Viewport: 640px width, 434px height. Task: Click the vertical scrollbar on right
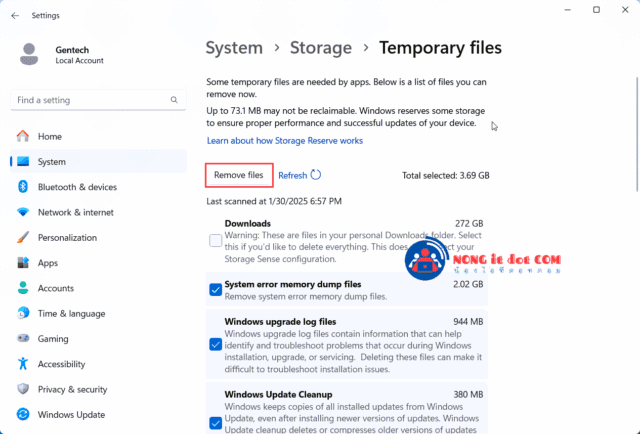(637, 135)
